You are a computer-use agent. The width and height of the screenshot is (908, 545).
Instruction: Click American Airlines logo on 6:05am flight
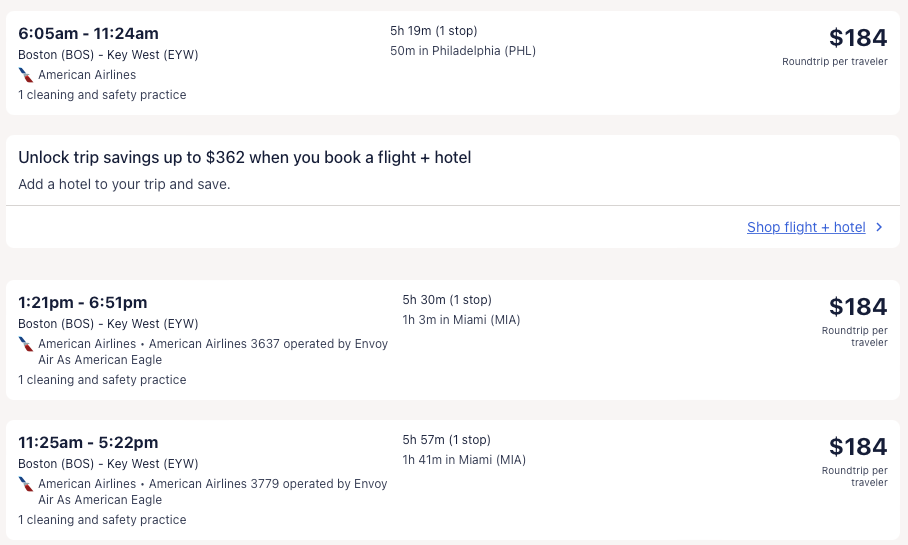(26, 75)
